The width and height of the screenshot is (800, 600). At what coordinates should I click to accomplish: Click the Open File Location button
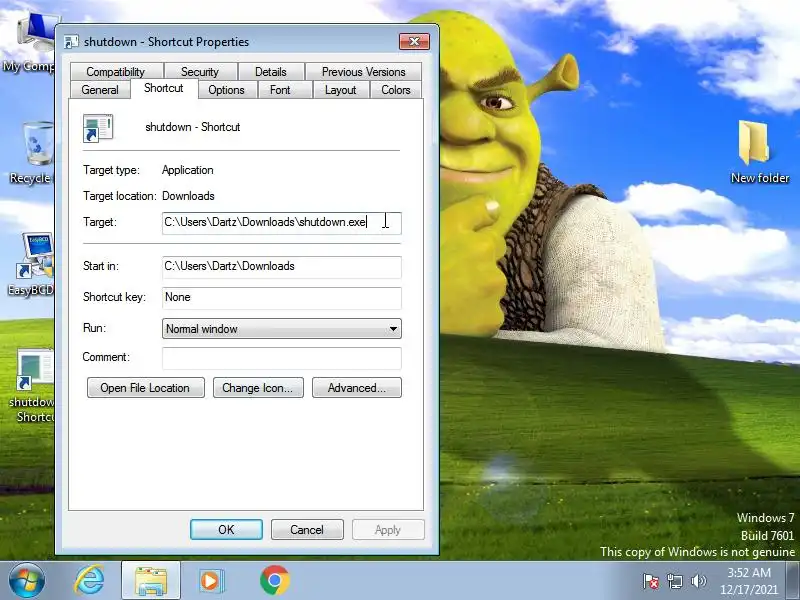click(x=145, y=388)
